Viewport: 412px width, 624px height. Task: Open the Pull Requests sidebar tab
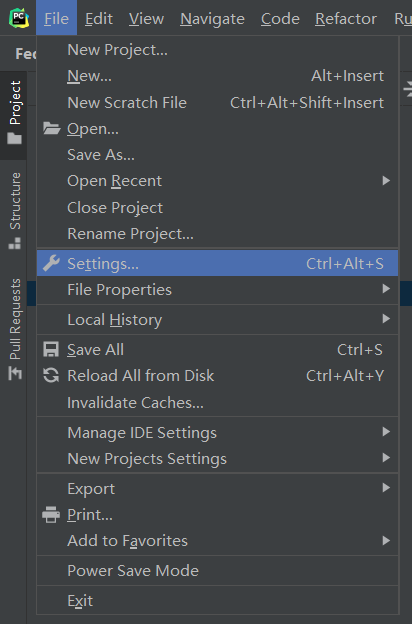coord(15,330)
